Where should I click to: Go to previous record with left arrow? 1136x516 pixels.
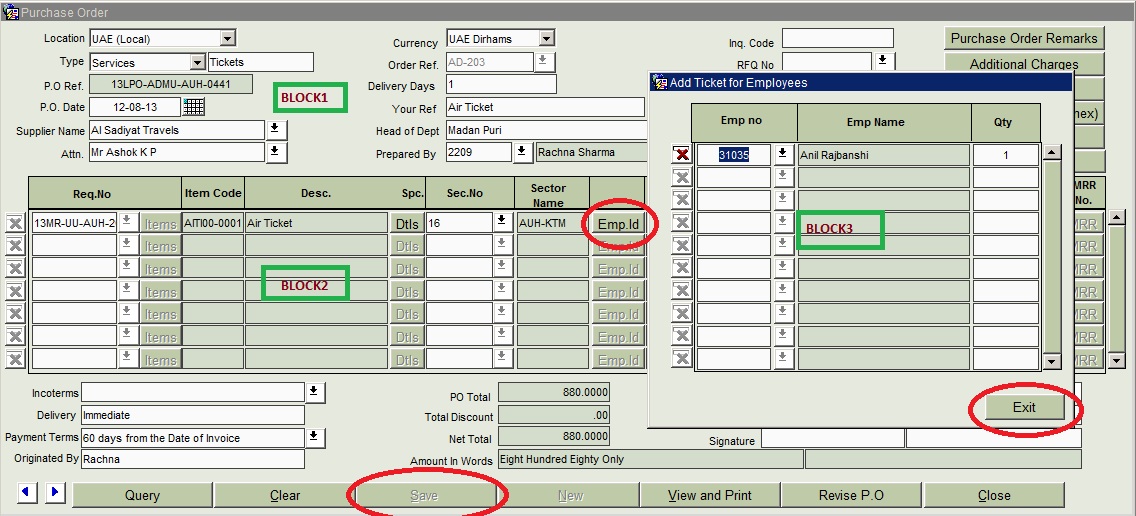[27, 492]
